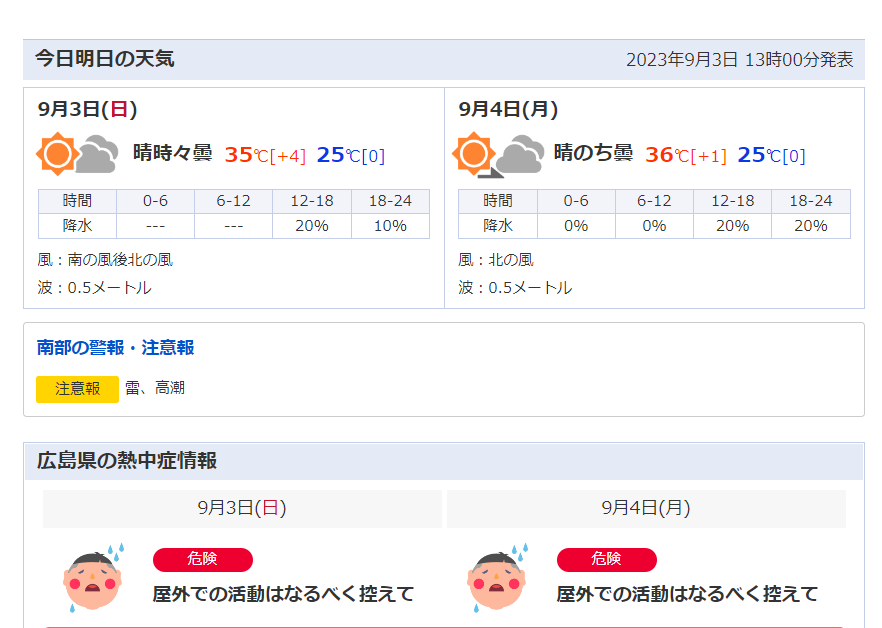Open the 南部の警報・注意報 link
The image size is (882, 628).
pos(115,348)
